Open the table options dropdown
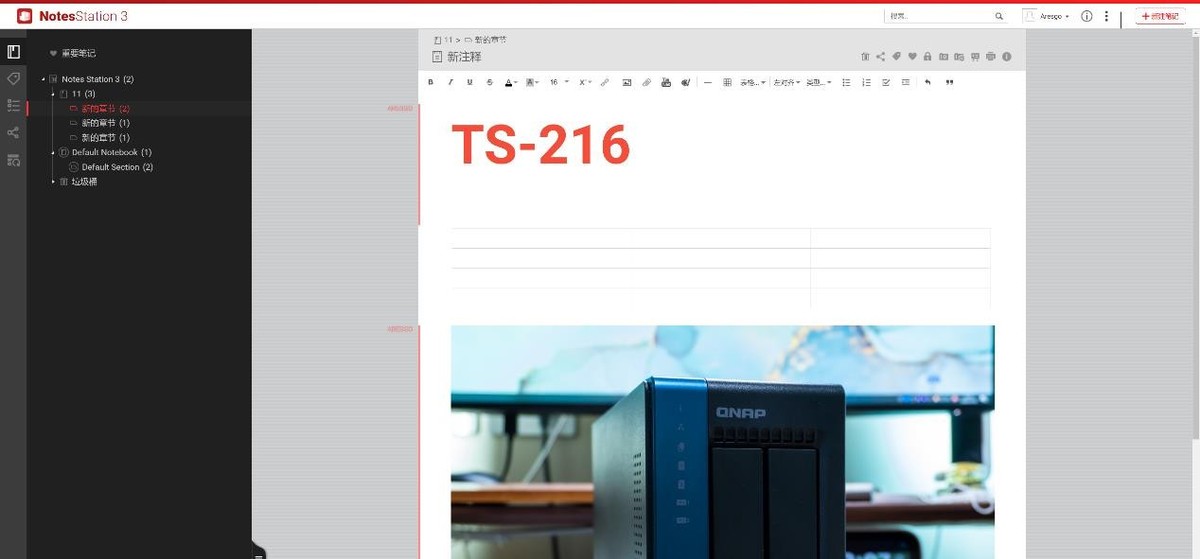Screen dimensions: 1200x559 pyautogui.click(x=752, y=82)
